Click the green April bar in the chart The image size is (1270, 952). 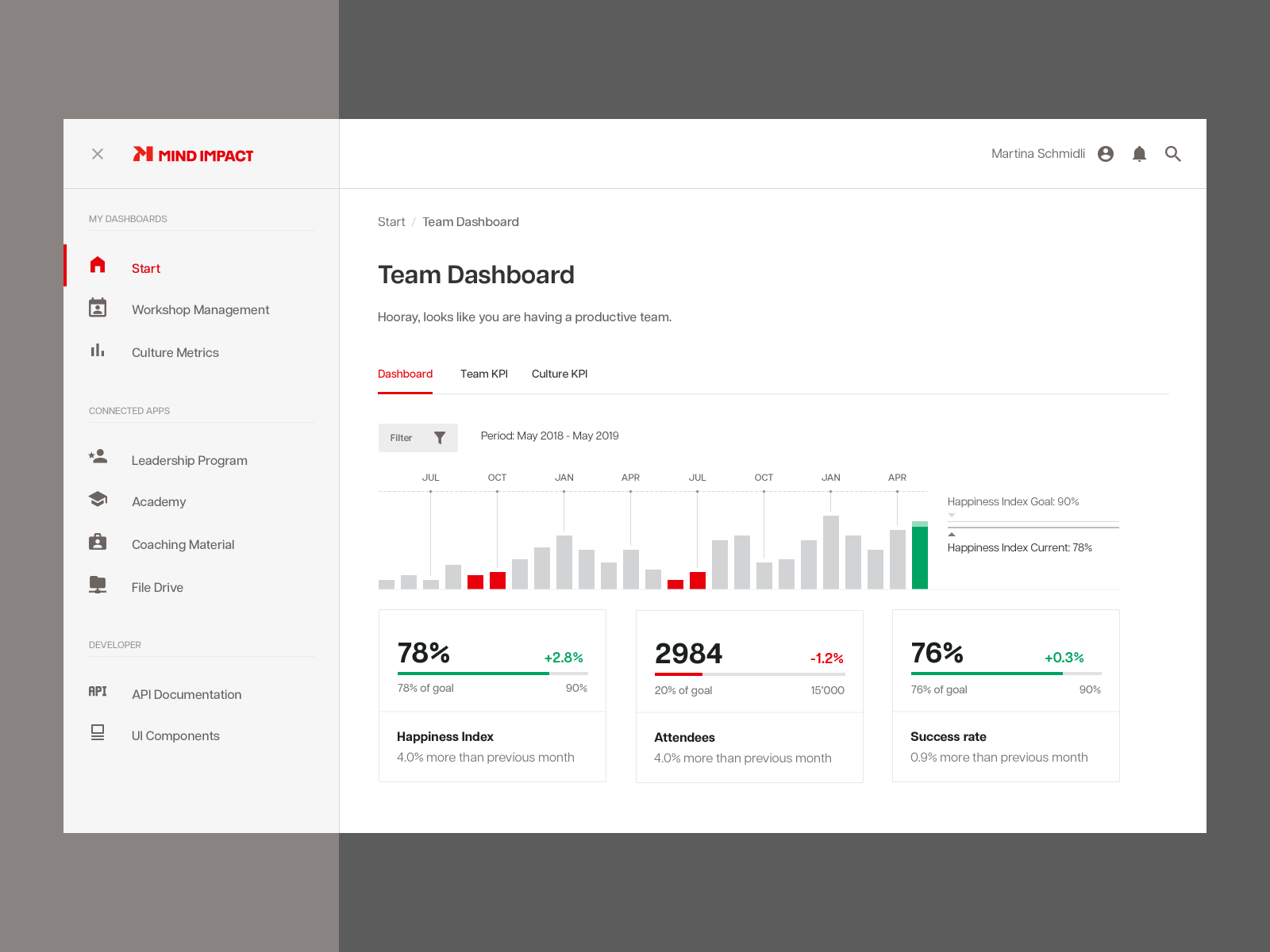coord(919,555)
